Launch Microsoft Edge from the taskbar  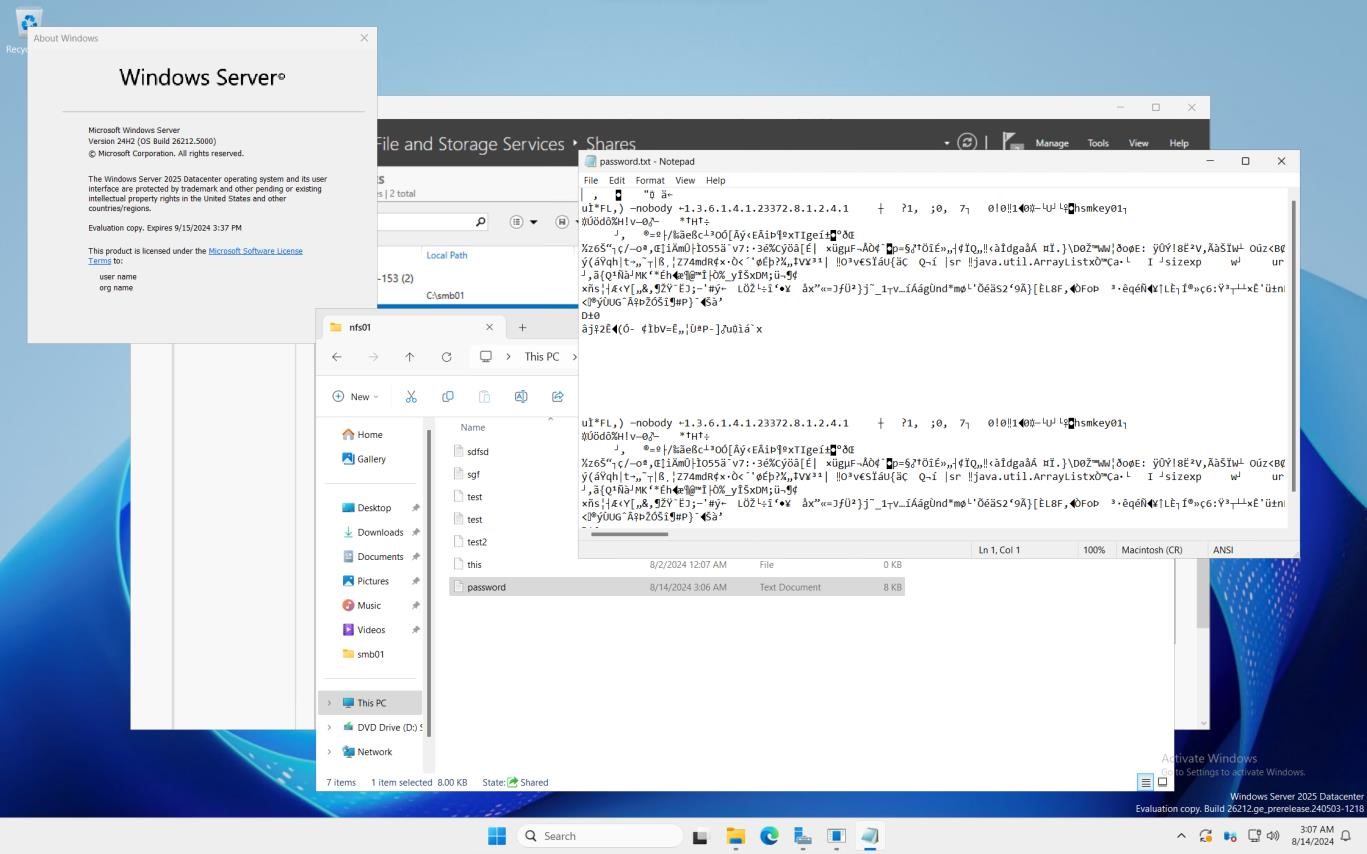[769, 836]
